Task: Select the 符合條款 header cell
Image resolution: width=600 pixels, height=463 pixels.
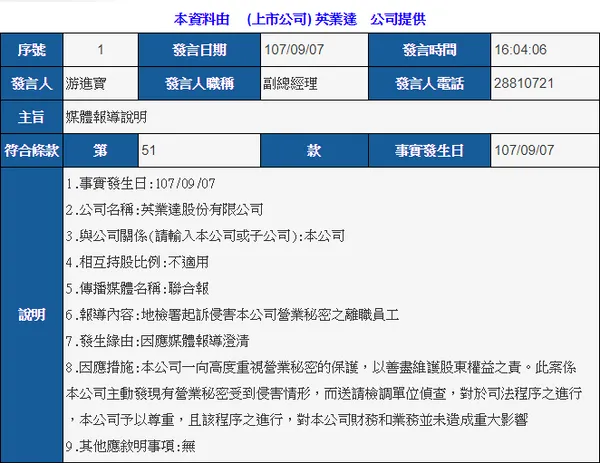Action: coord(31,150)
